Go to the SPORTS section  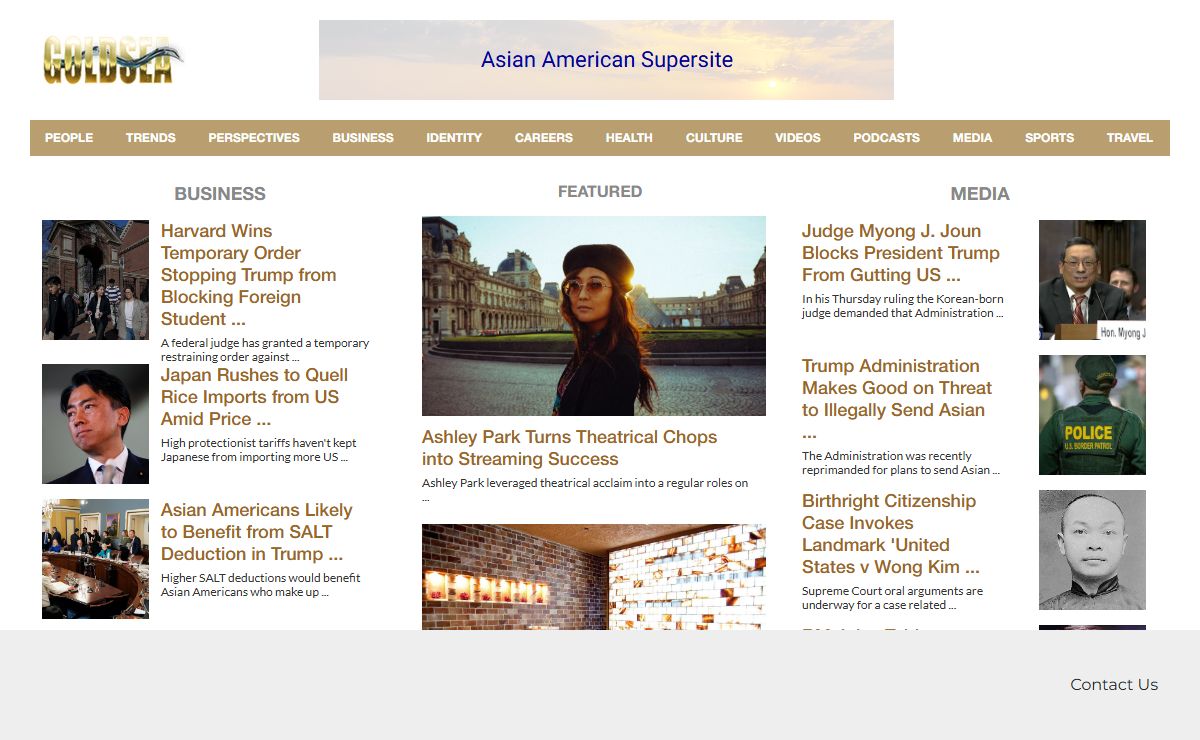coord(1050,138)
